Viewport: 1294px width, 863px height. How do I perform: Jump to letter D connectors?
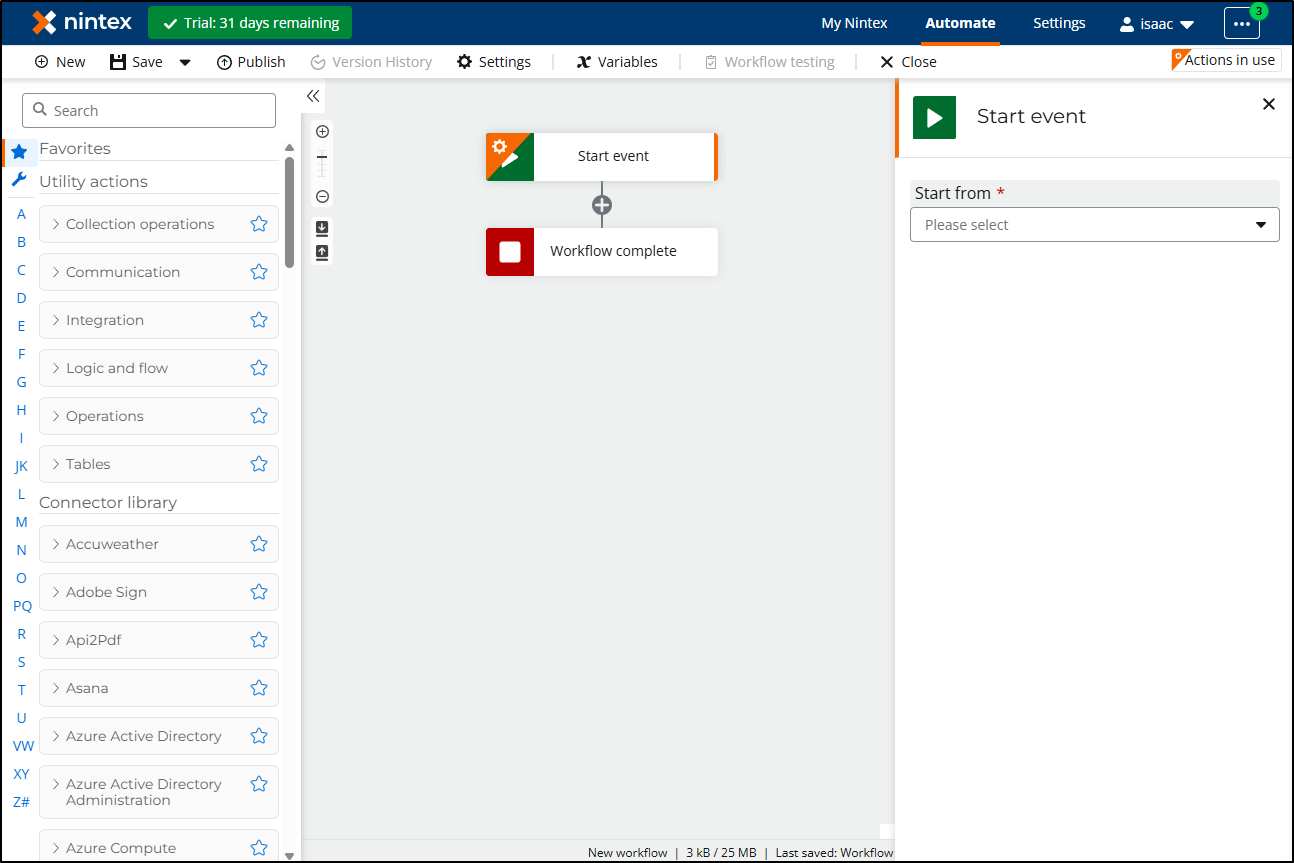21,298
